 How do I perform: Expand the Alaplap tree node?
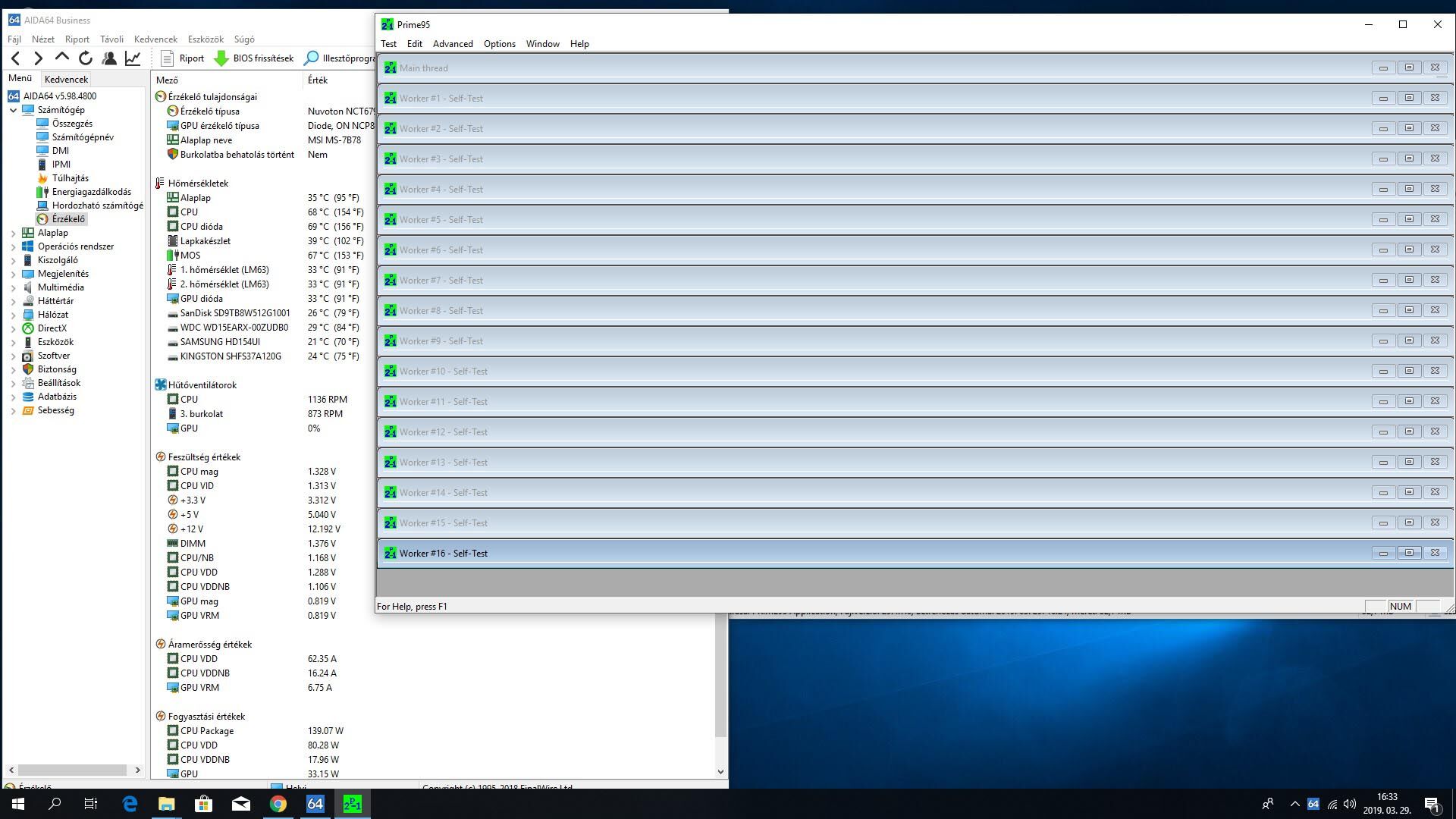pyautogui.click(x=13, y=233)
